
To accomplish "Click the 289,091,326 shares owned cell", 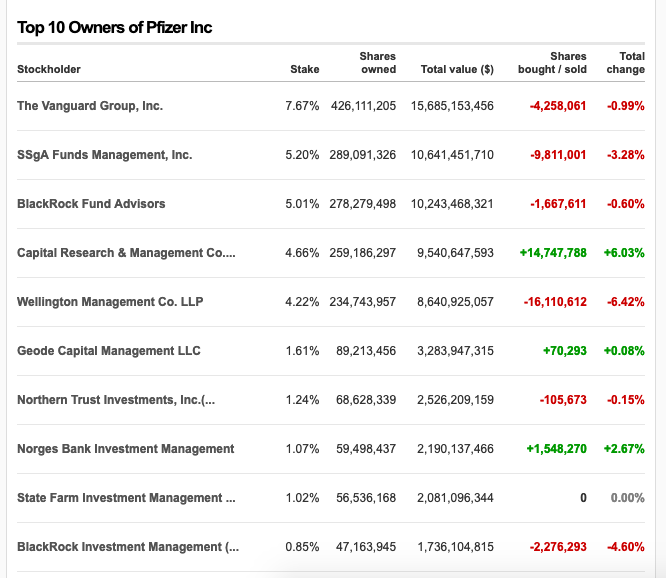I will pyautogui.click(x=363, y=155).
